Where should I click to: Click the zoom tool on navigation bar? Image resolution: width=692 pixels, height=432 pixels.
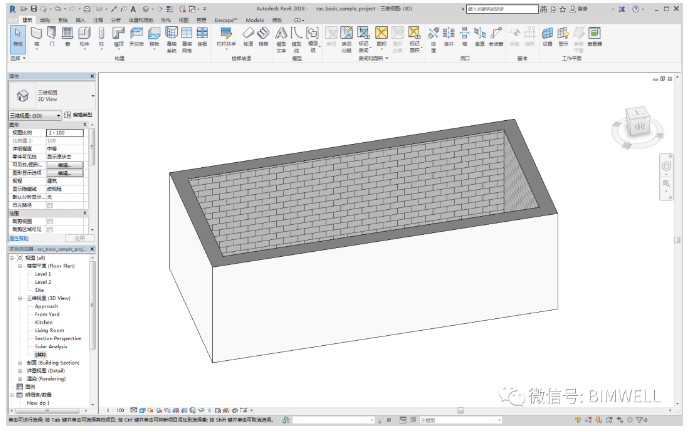pos(667,183)
